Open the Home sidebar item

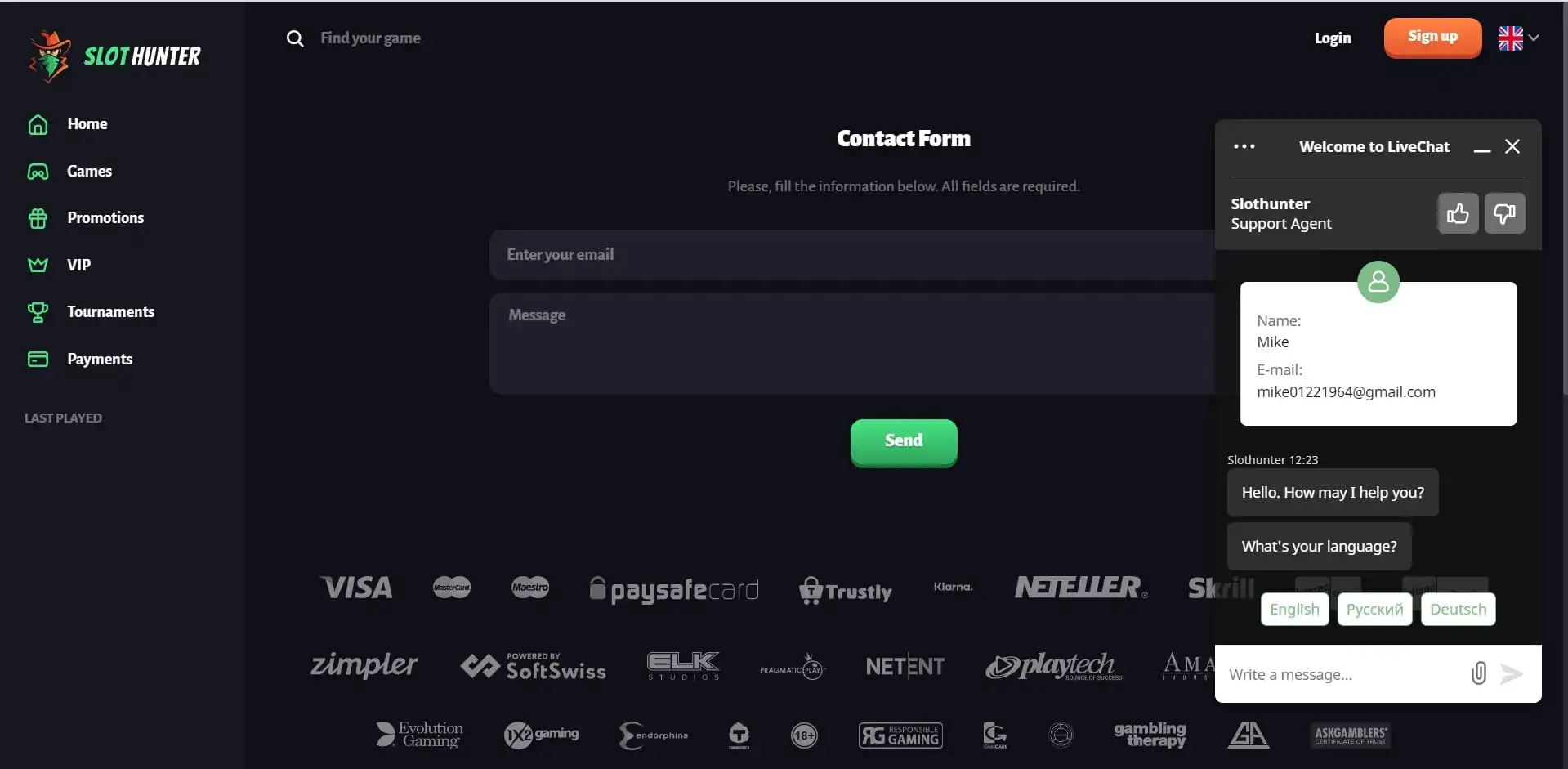87,124
